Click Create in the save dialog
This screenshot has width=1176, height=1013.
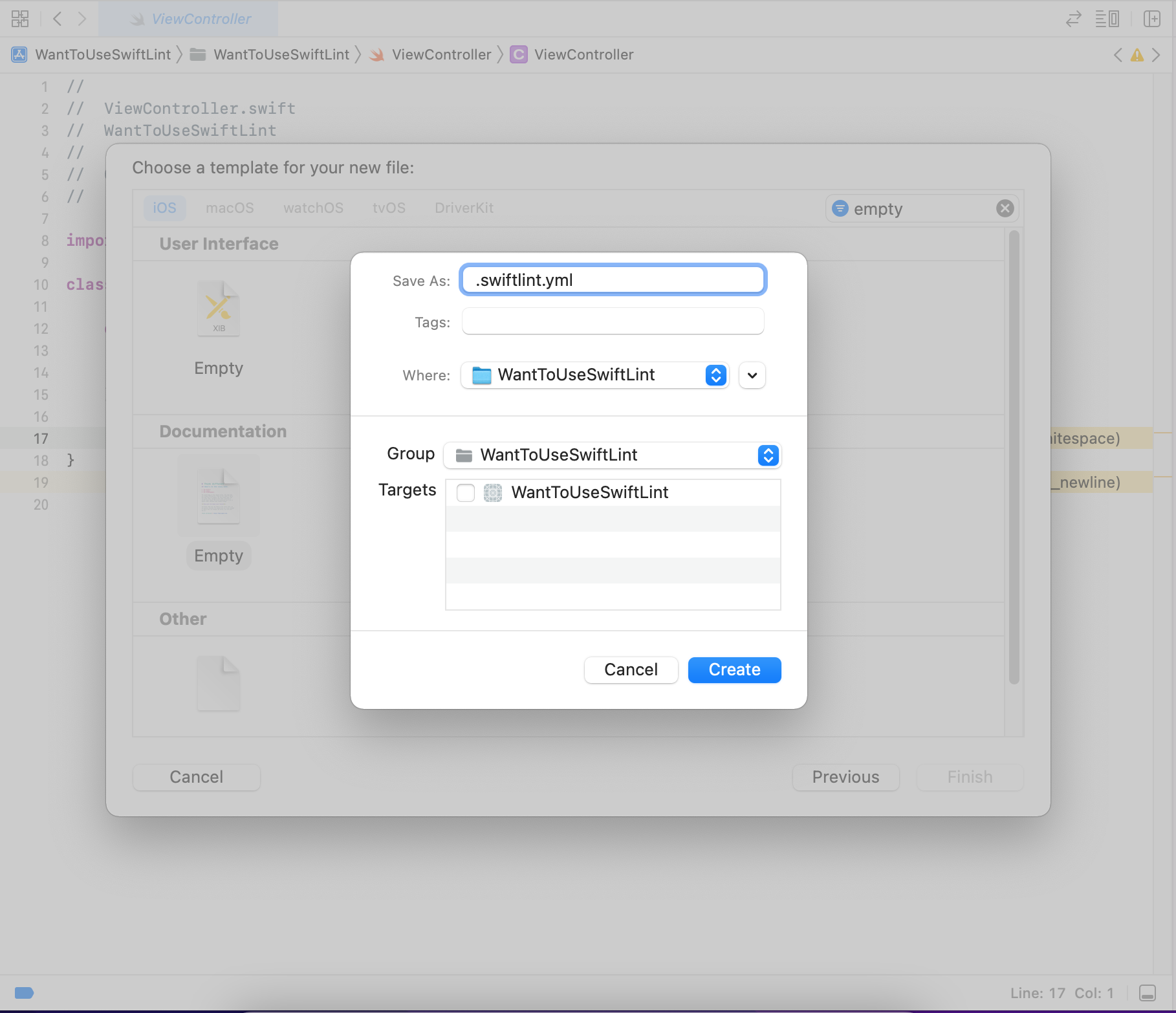click(x=734, y=670)
